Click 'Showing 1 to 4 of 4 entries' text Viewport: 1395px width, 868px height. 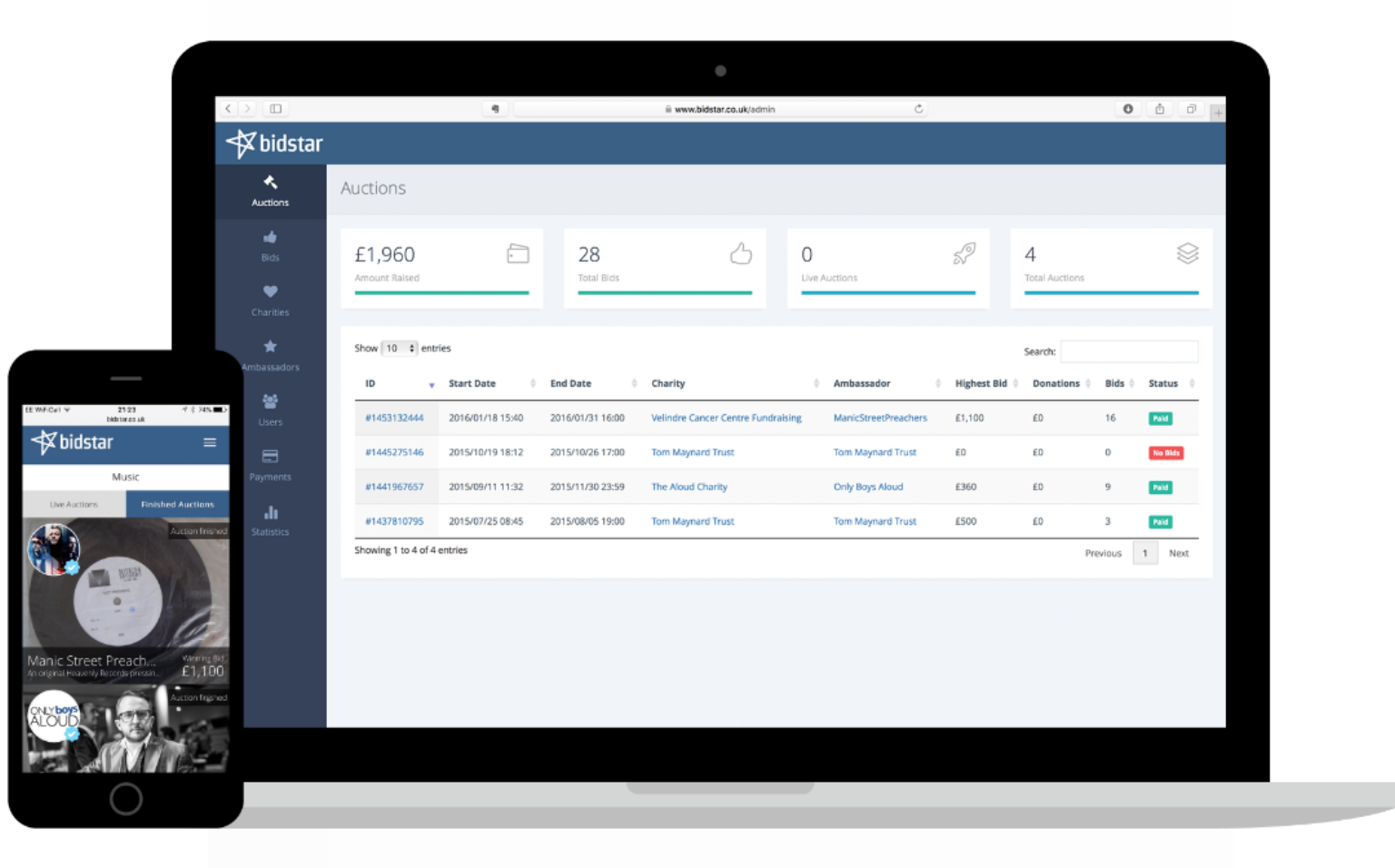tap(411, 550)
